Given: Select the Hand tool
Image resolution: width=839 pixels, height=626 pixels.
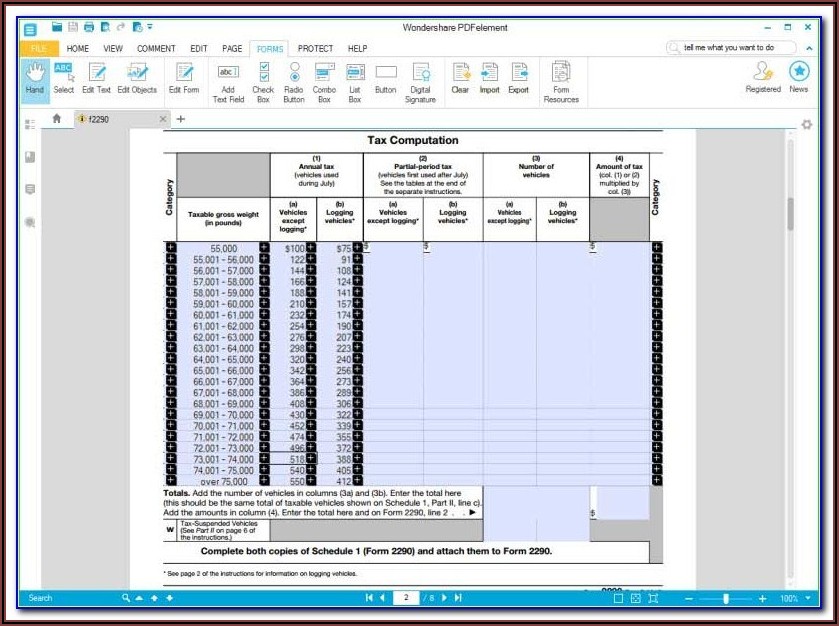Looking at the screenshot, I should coord(35,80).
